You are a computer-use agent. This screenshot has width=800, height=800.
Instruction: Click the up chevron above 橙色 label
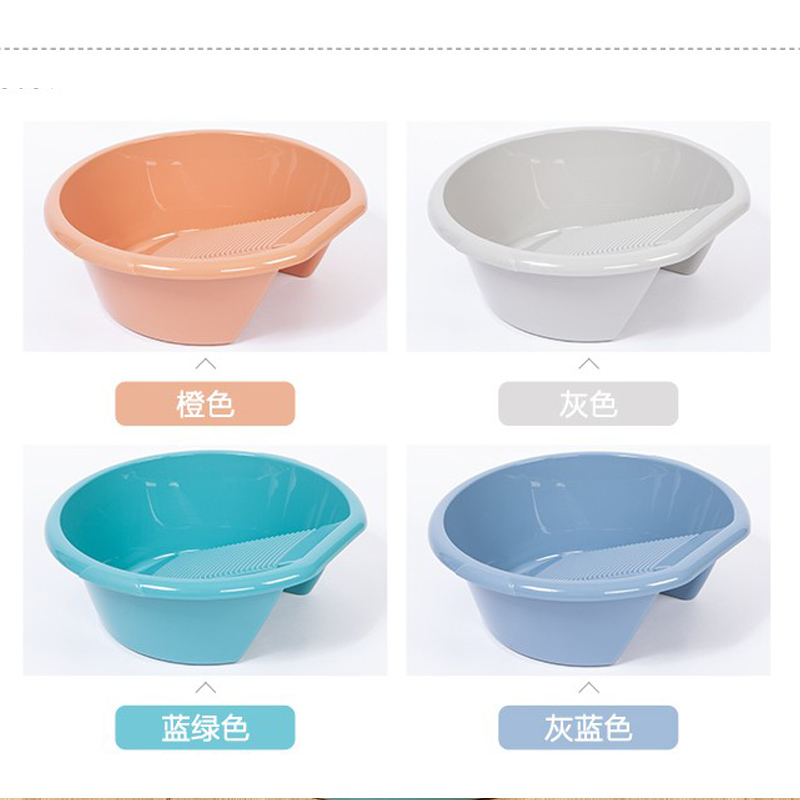point(206,363)
